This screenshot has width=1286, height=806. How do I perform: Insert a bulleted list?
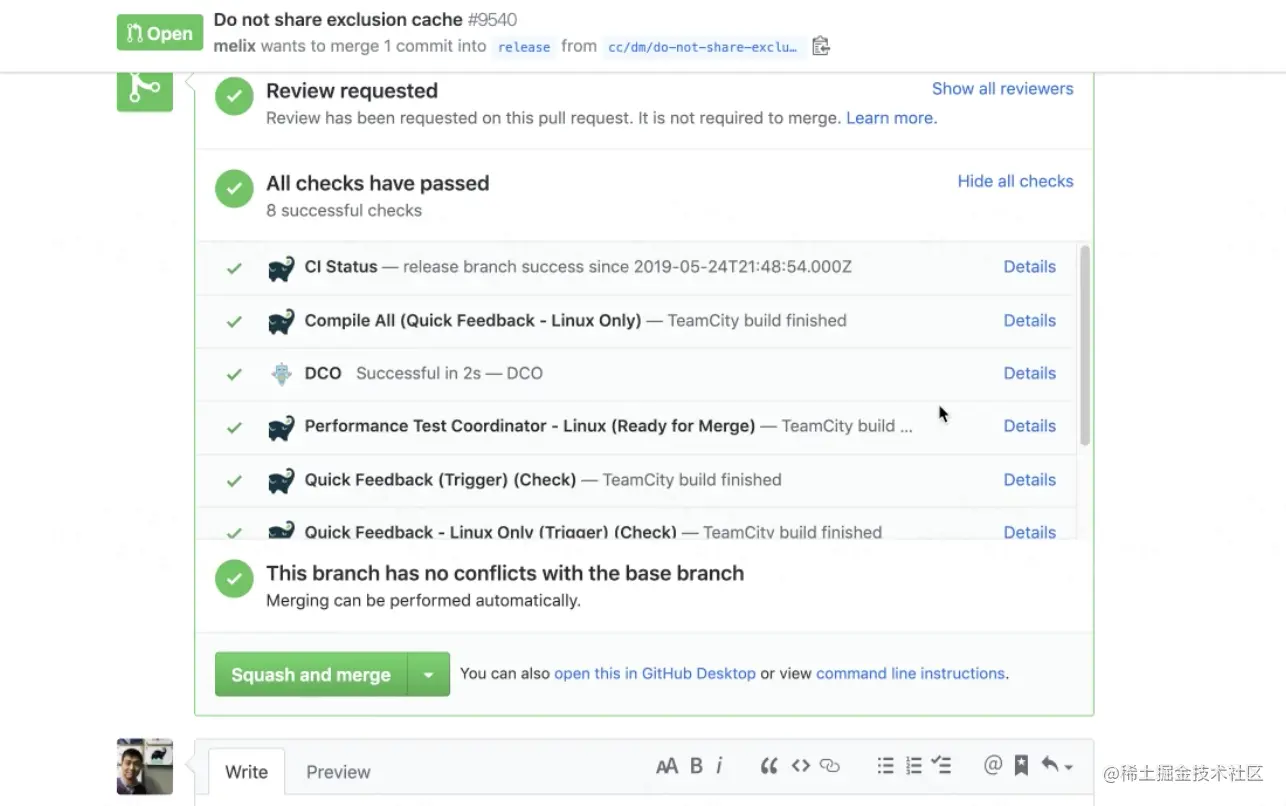tap(885, 766)
